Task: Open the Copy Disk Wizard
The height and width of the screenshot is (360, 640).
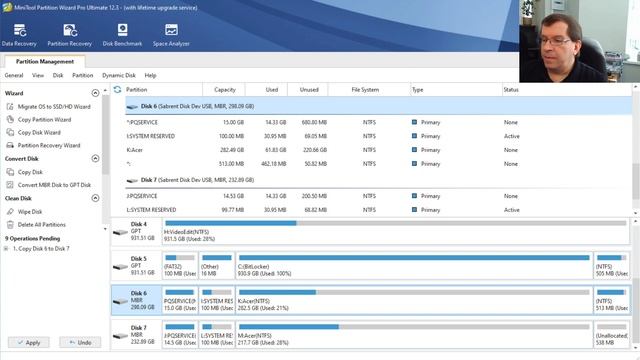Action: [x=39, y=133]
